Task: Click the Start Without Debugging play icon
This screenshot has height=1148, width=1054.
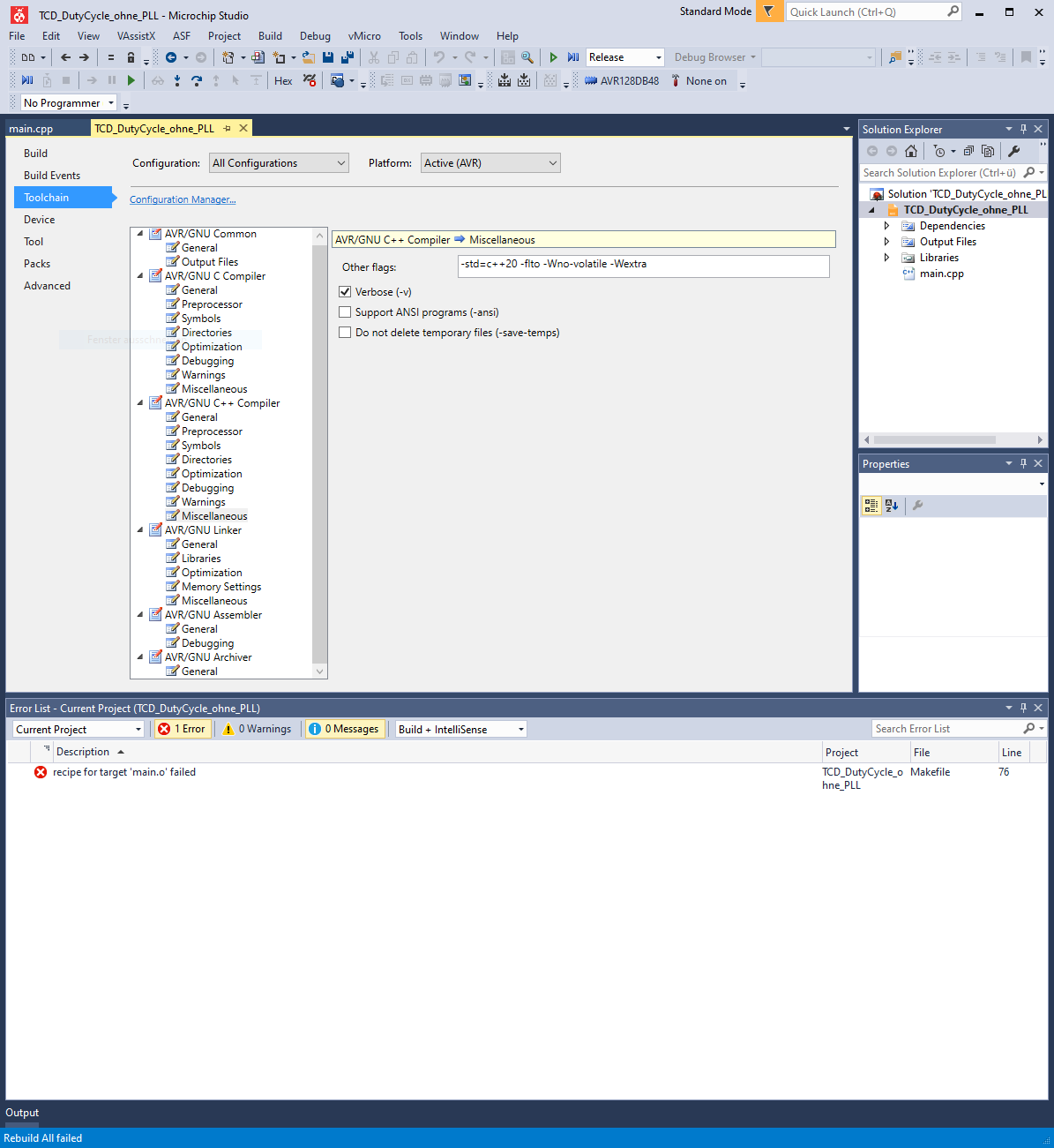Action: point(554,57)
